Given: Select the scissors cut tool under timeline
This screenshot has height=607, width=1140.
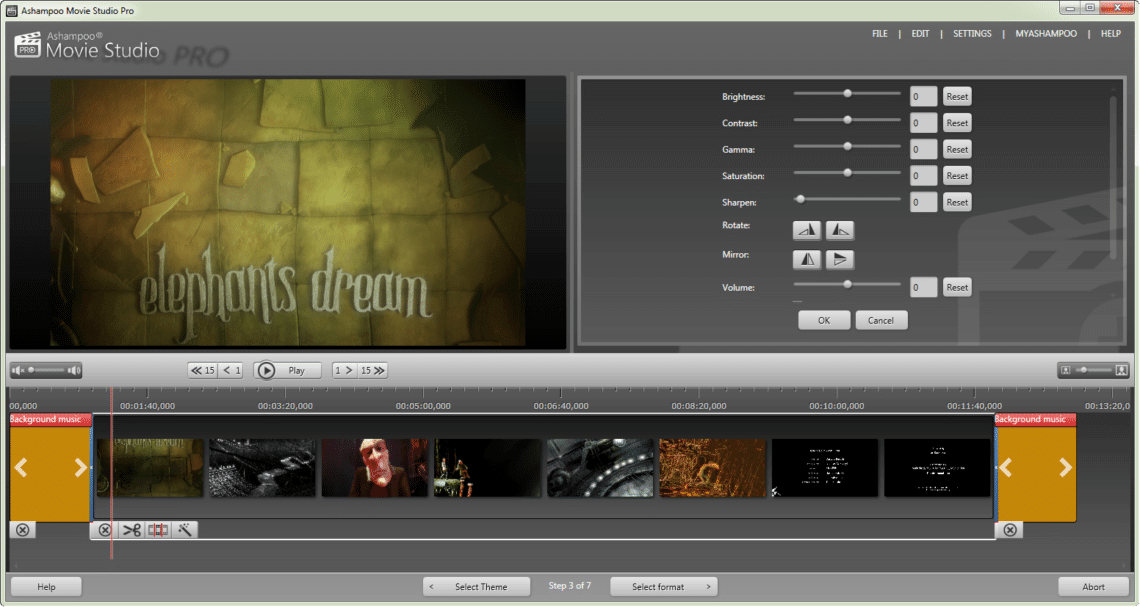Looking at the screenshot, I should (x=132, y=530).
